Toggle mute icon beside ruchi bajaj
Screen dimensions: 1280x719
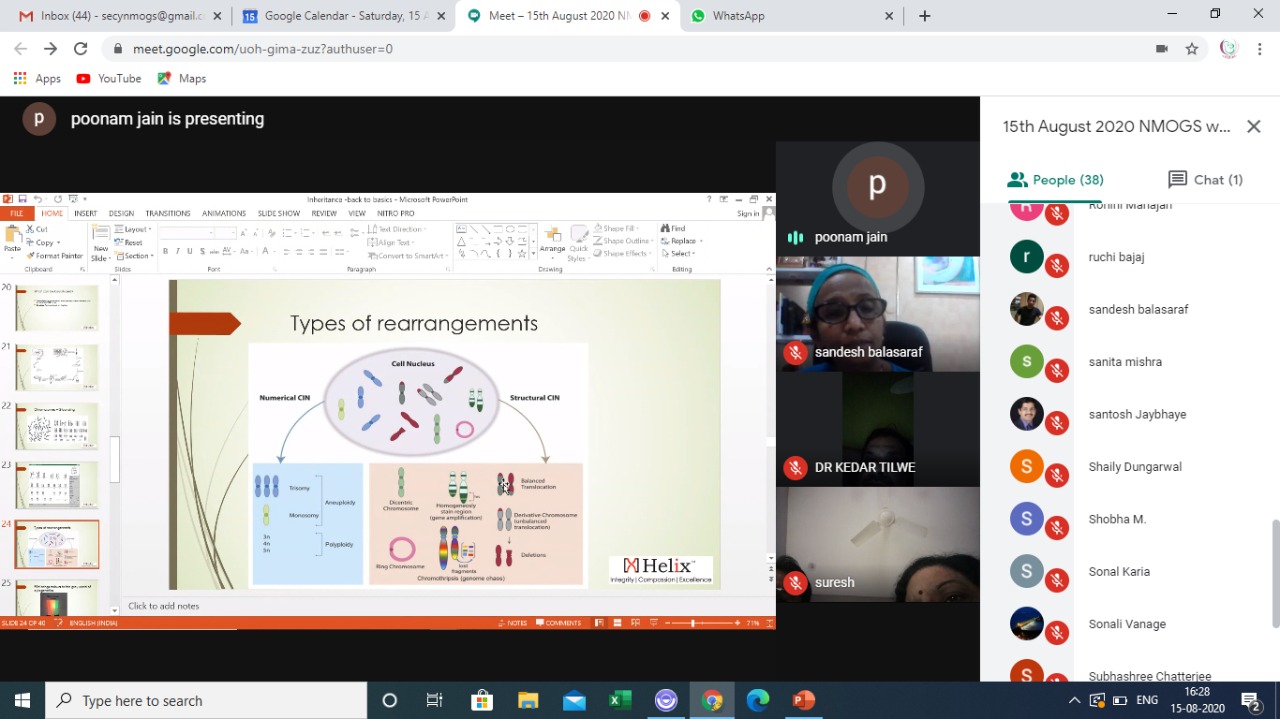(1057, 266)
